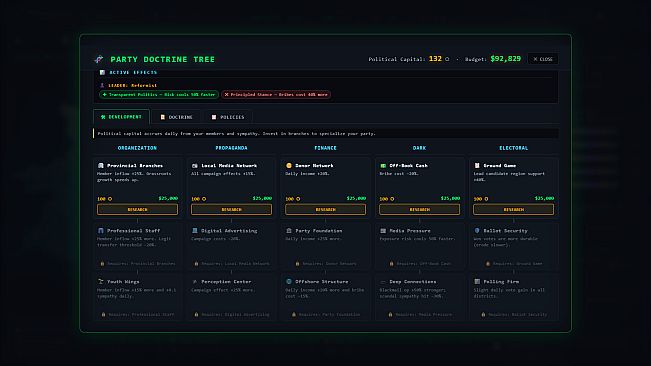The image size is (651, 366).
Task: Click the Media Pressure icon
Action: click(x=383, y=231)
